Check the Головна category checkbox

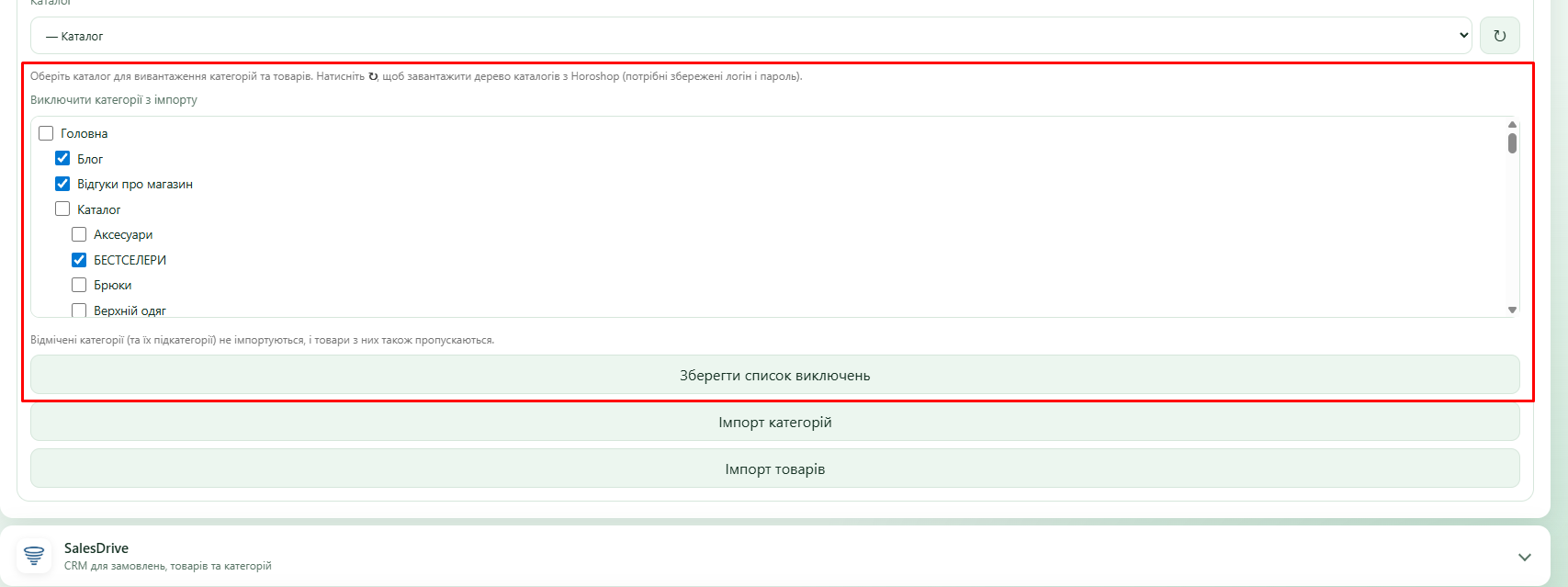pyautogui.click(x=46, y=133)
